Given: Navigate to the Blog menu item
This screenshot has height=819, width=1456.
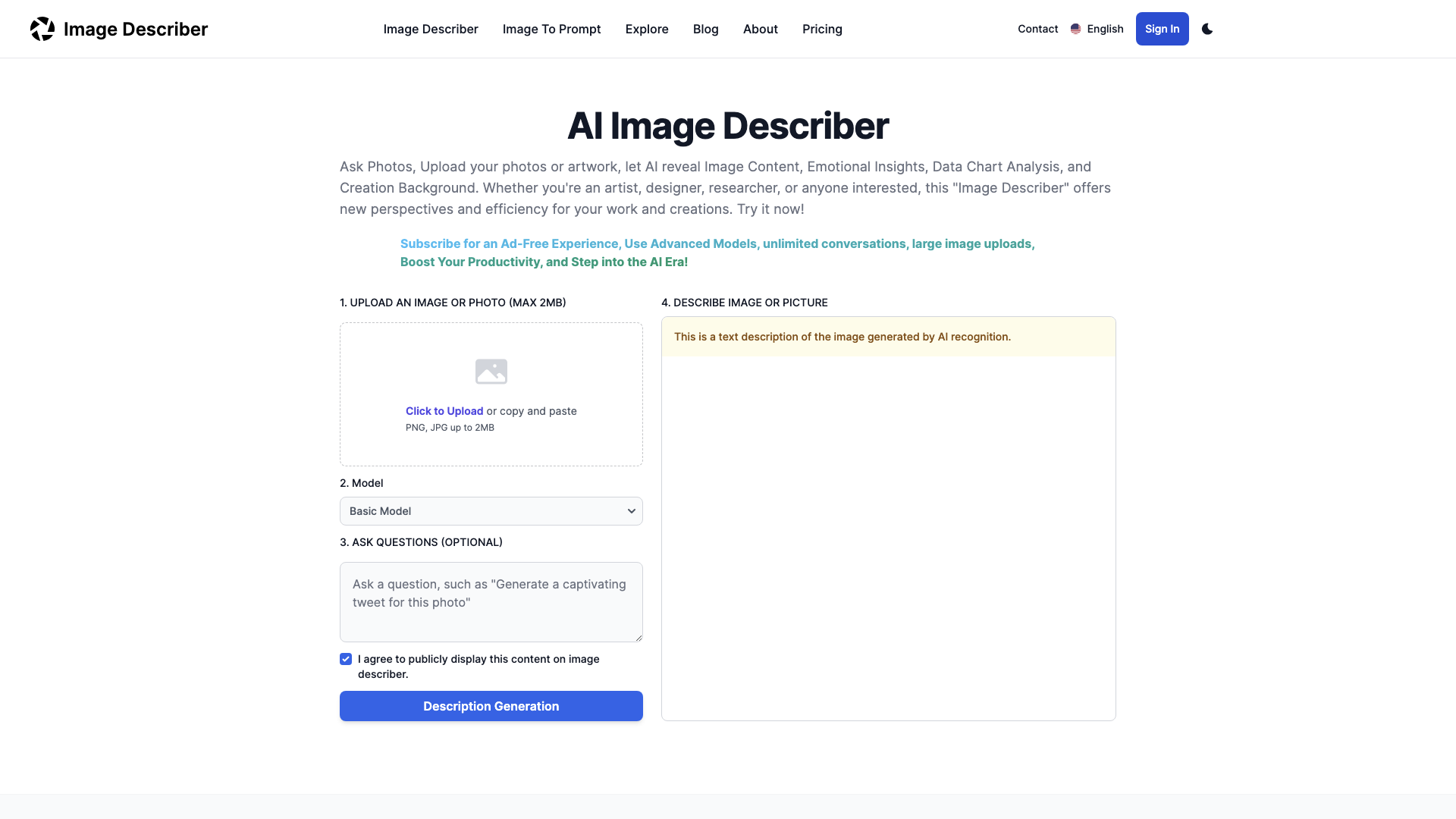Looking at the screenshot, I should (x=705, y=28).
